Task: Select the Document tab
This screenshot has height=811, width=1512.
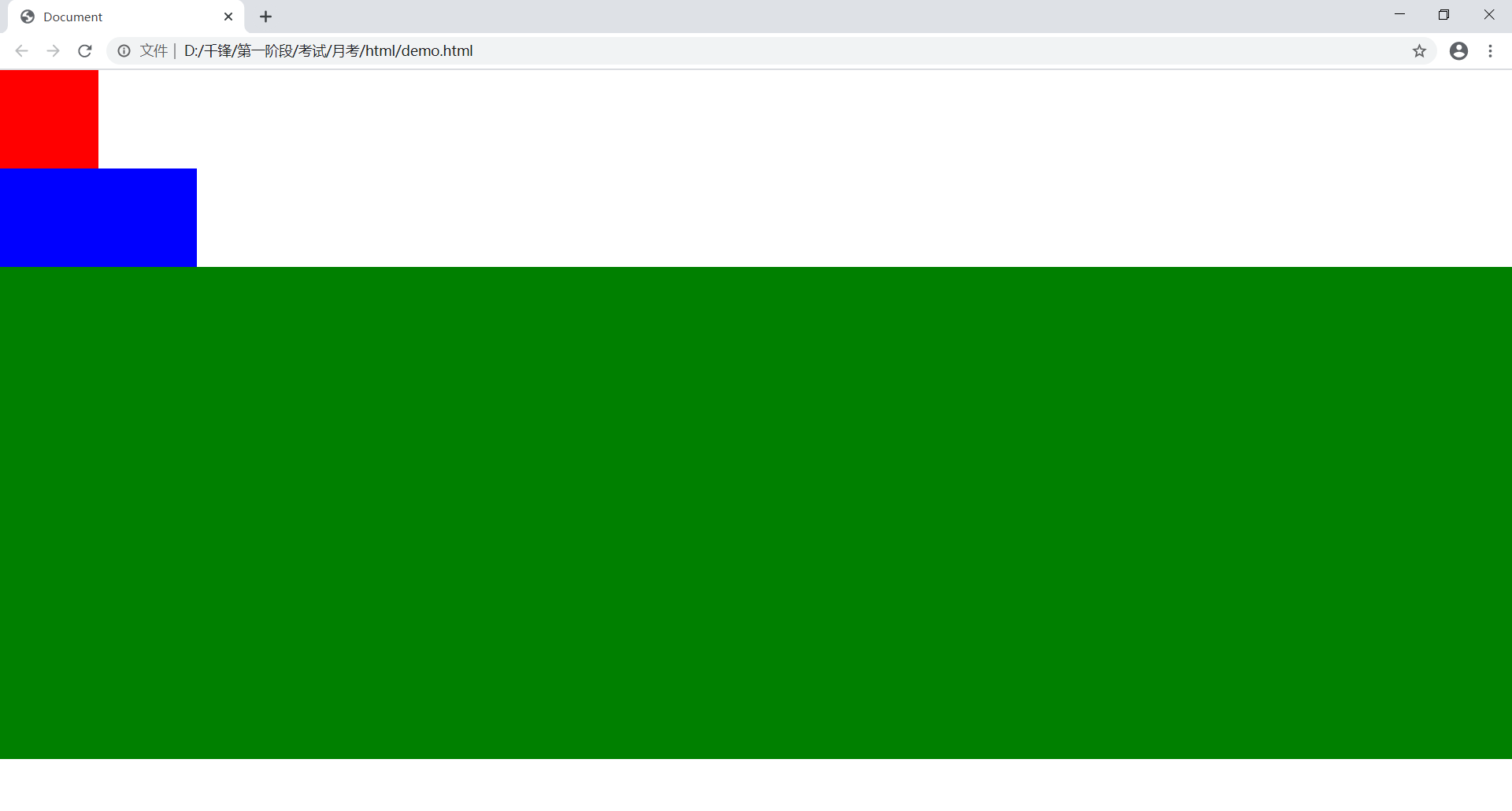Action: (x=126, y=17)
